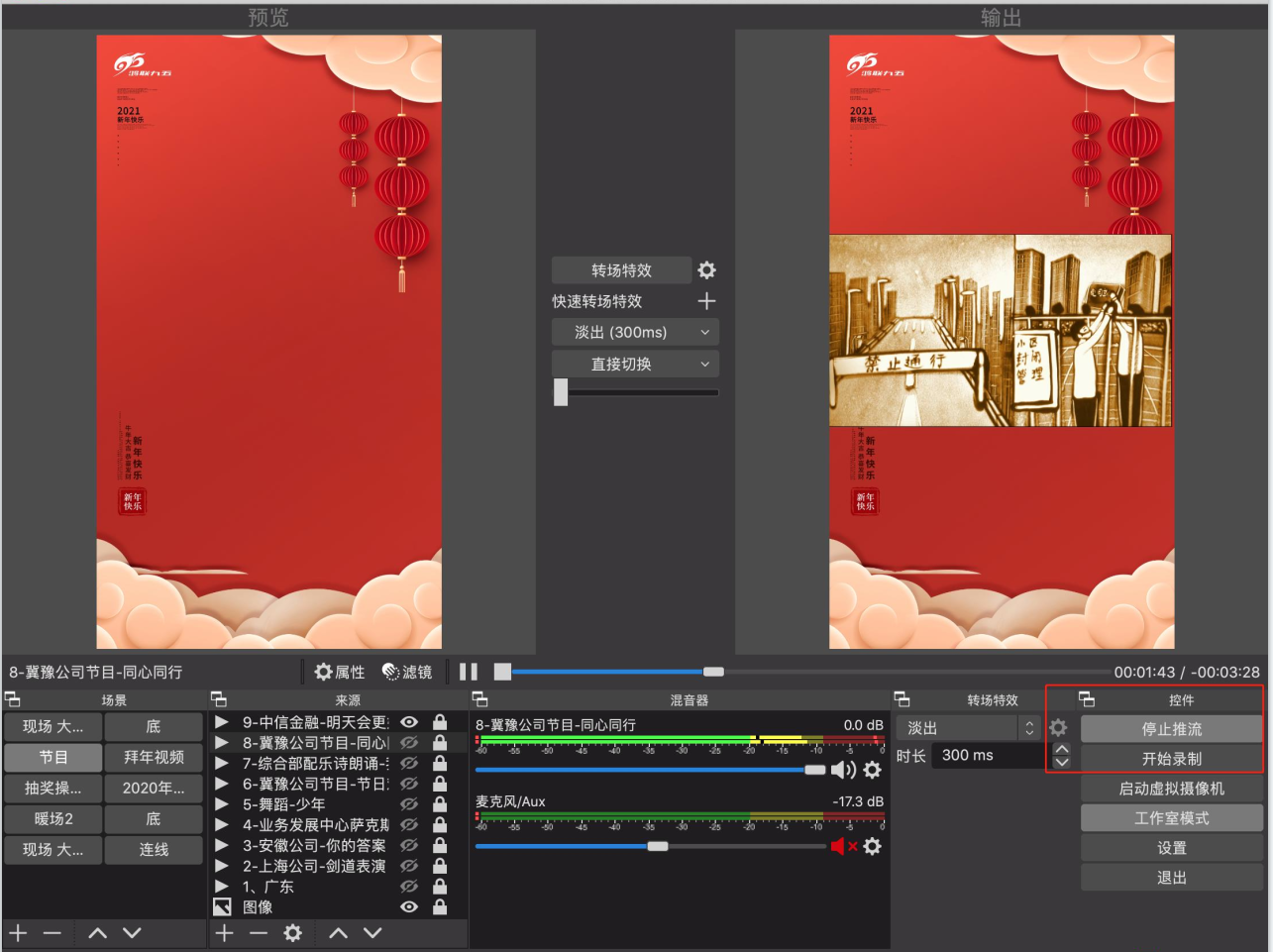The image size is (1273, 952).
Task: Mute the 8-冀豫公司节目 mixer channel
Action: coord(843,770)
